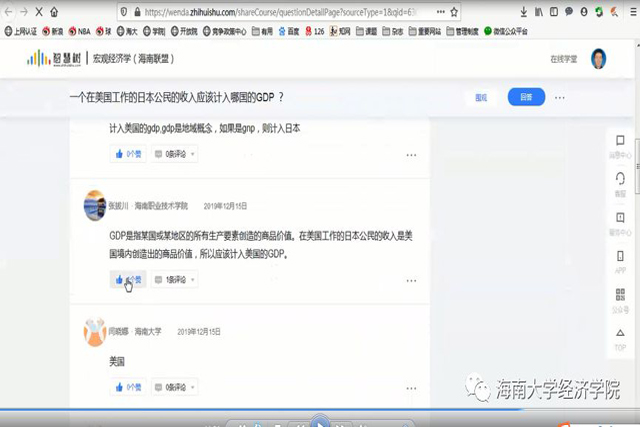
Task: Click the 智慧树 logo in page header
Action: (54, 58)
